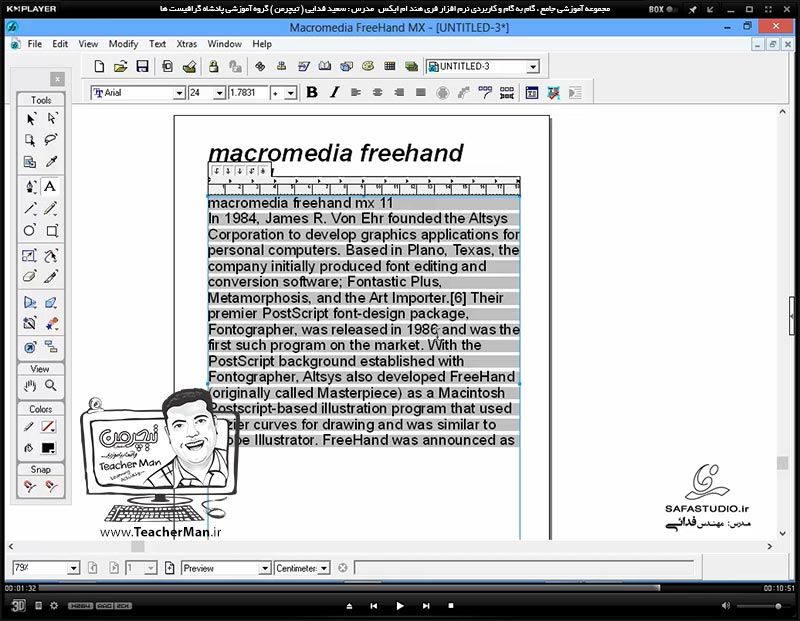
Task: Save document with the floppy disk icon
Action: pyautogui.click(x=142, y=66)
